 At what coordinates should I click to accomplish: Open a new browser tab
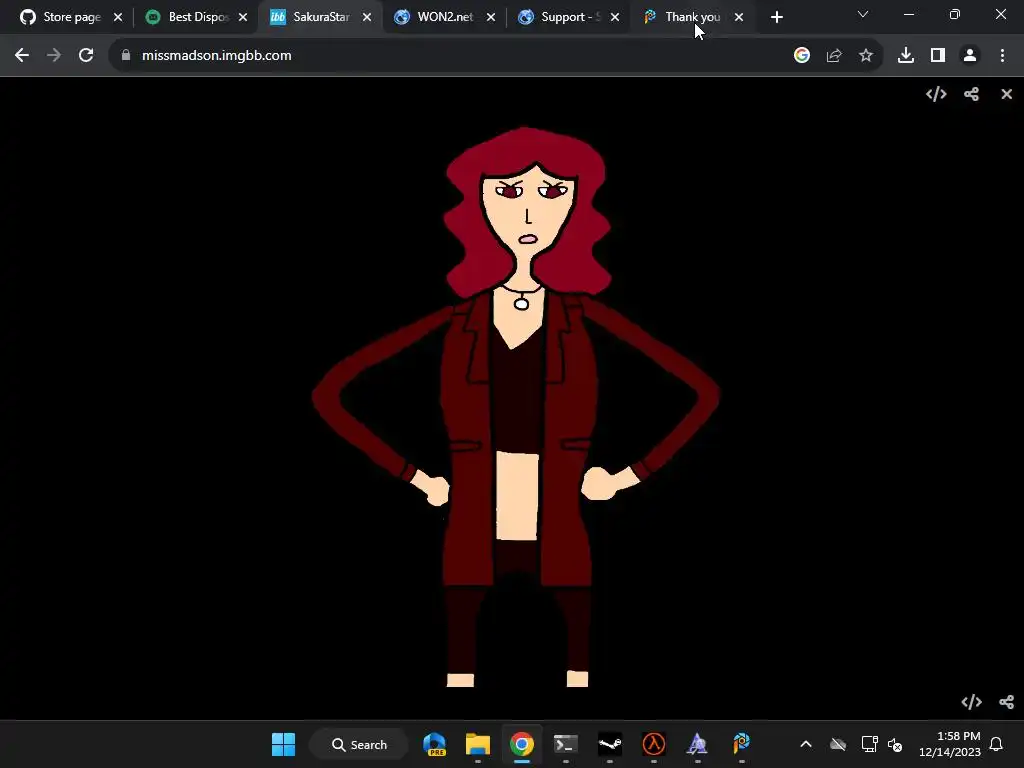(x=777, y=17)
